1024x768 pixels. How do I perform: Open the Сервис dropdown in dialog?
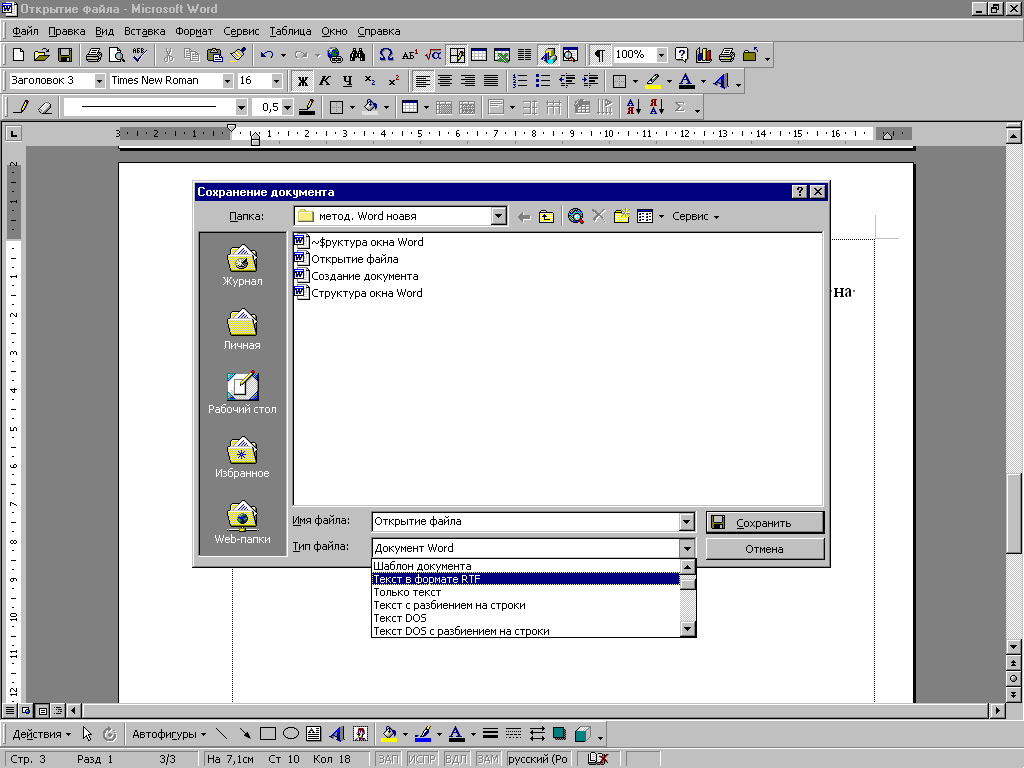coord(696,217)
